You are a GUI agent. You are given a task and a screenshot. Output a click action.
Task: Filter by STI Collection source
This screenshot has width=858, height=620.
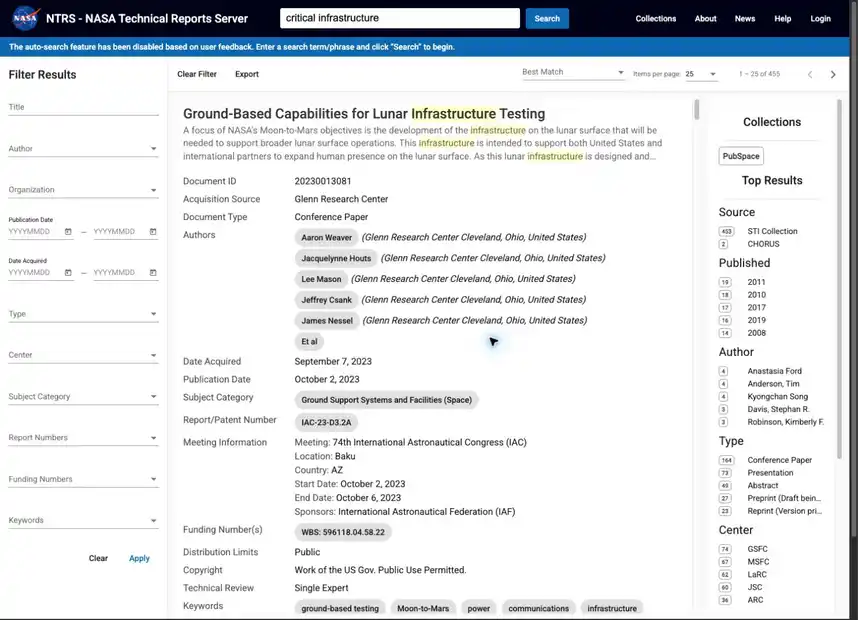(772, 231)
